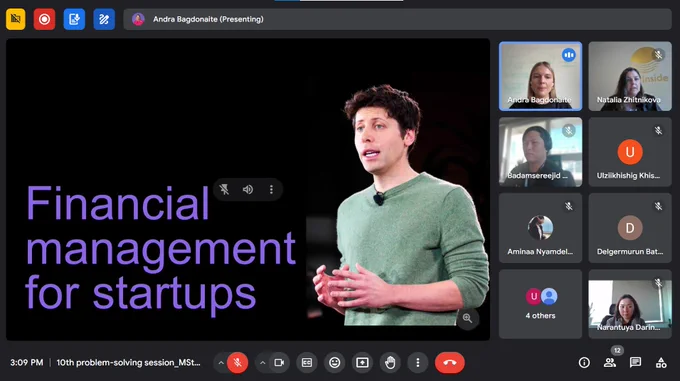This screenshot has width=680, height=381.
Task: Click Ulziikhishig Khis... participant tile
Action: coord(630,152)
